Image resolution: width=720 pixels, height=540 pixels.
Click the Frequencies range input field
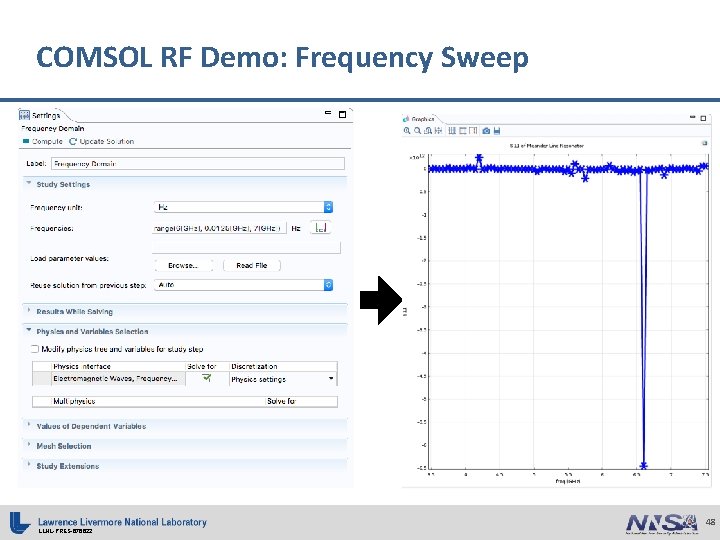tap(219, 228)
